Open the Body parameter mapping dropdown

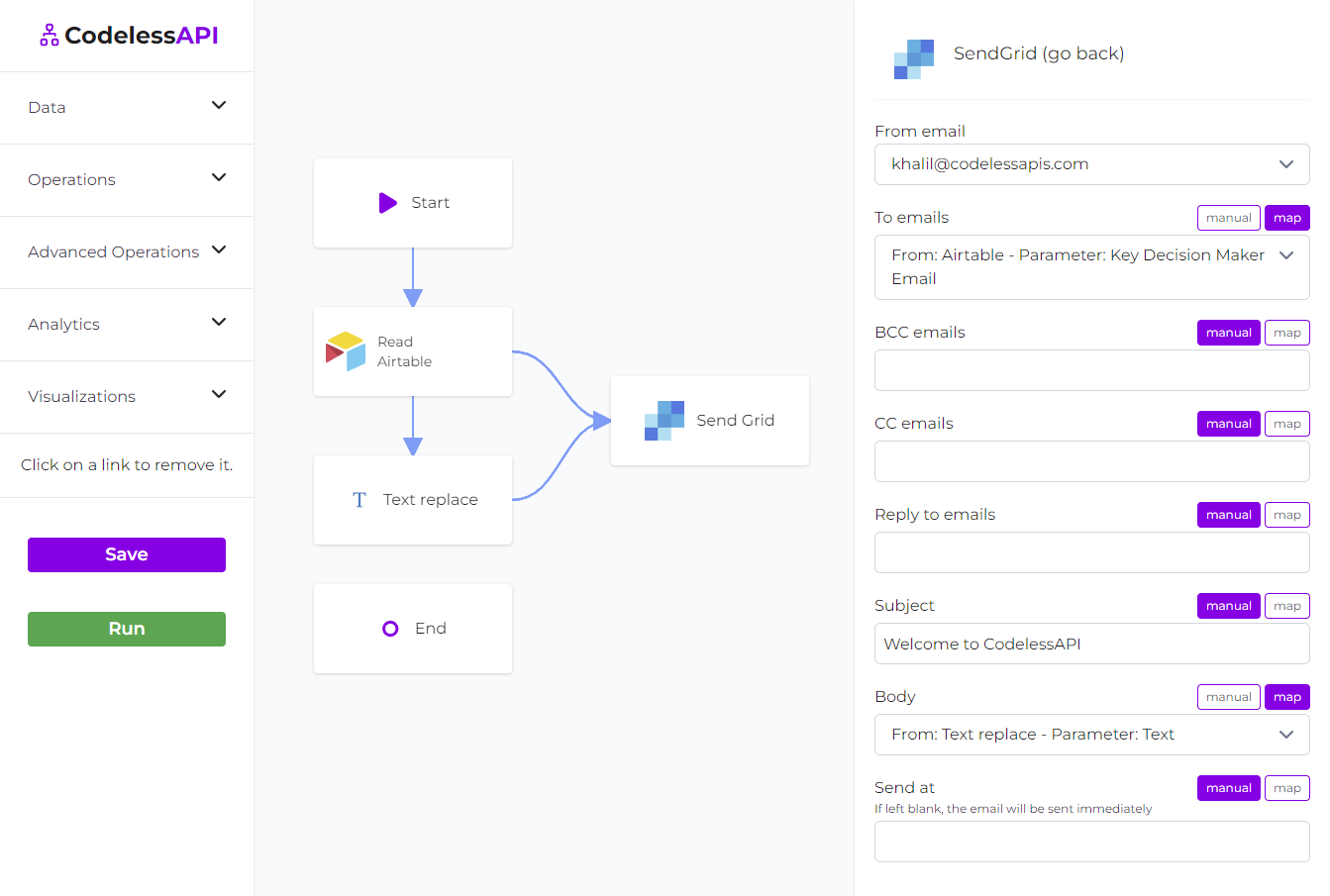pos(1092,735)
